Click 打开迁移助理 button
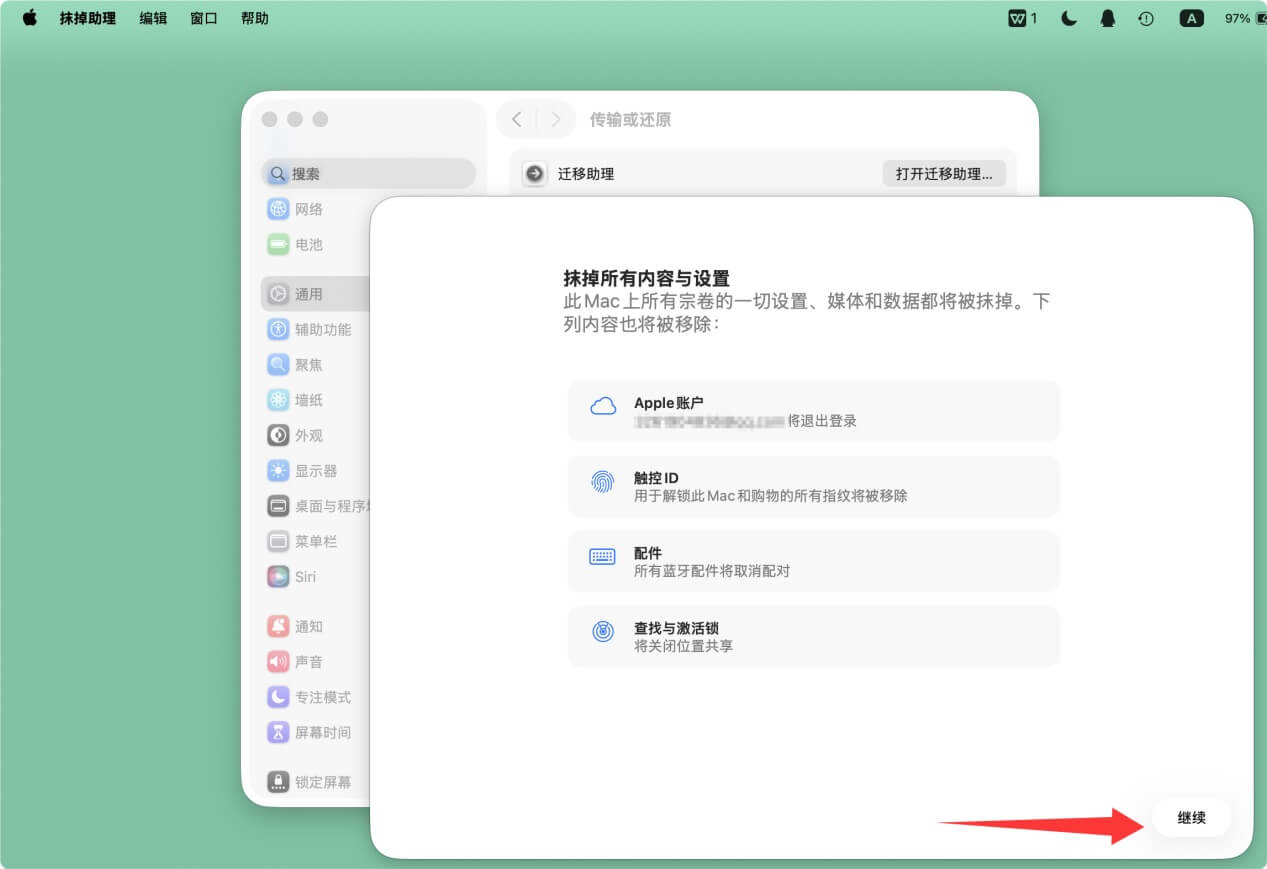Image resolution: width=1267 pixels, height=869 pixels. click(943, 173)
